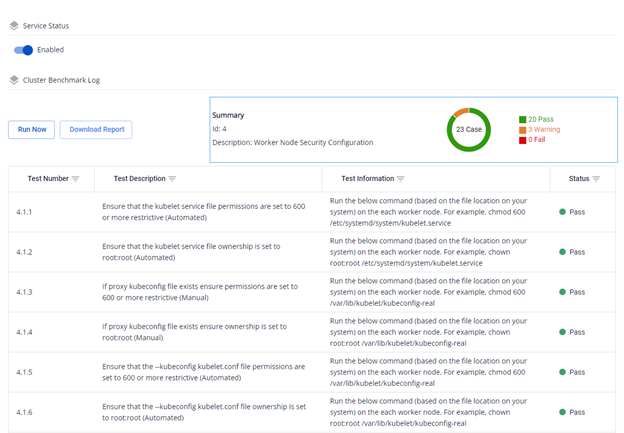Click the Test Information filter icon

[x=400, y=179]
